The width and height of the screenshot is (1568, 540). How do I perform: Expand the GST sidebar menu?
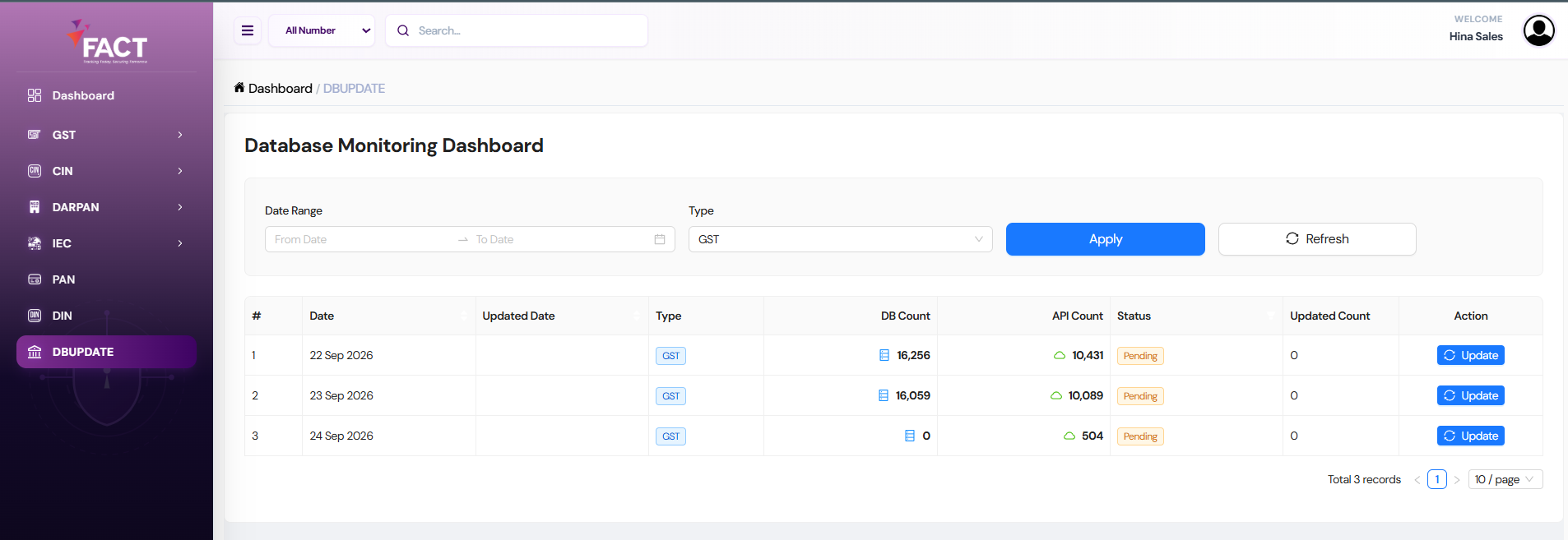click(106, 135)
